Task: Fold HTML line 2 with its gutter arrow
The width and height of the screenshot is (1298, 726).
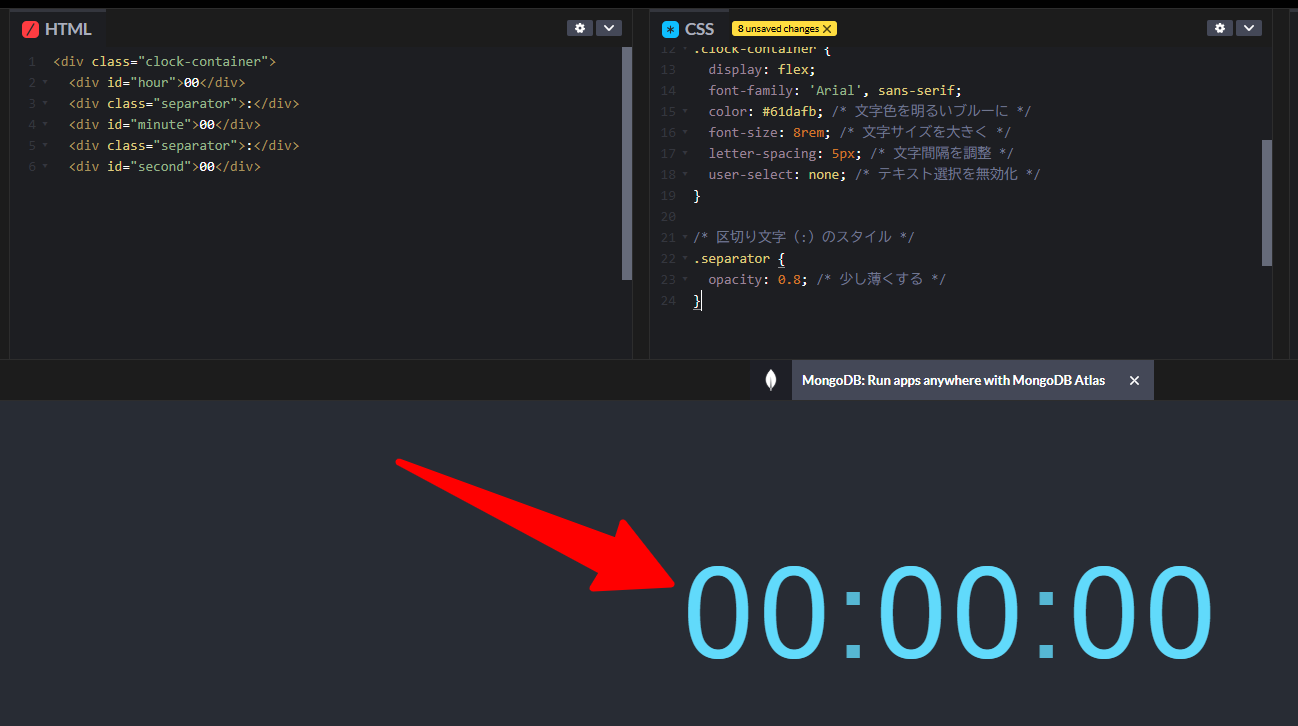Action: (x=45, y=83)
